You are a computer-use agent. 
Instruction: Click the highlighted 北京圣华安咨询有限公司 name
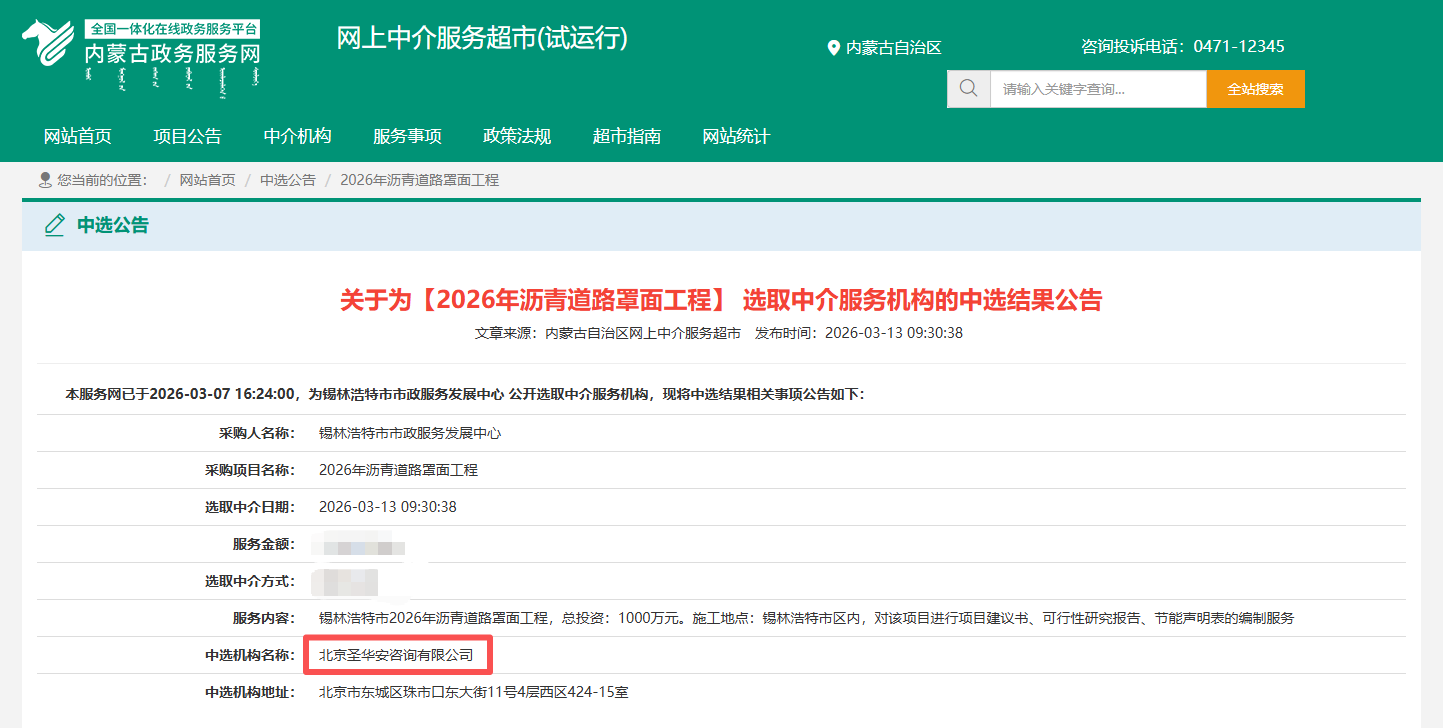[397, 655]
